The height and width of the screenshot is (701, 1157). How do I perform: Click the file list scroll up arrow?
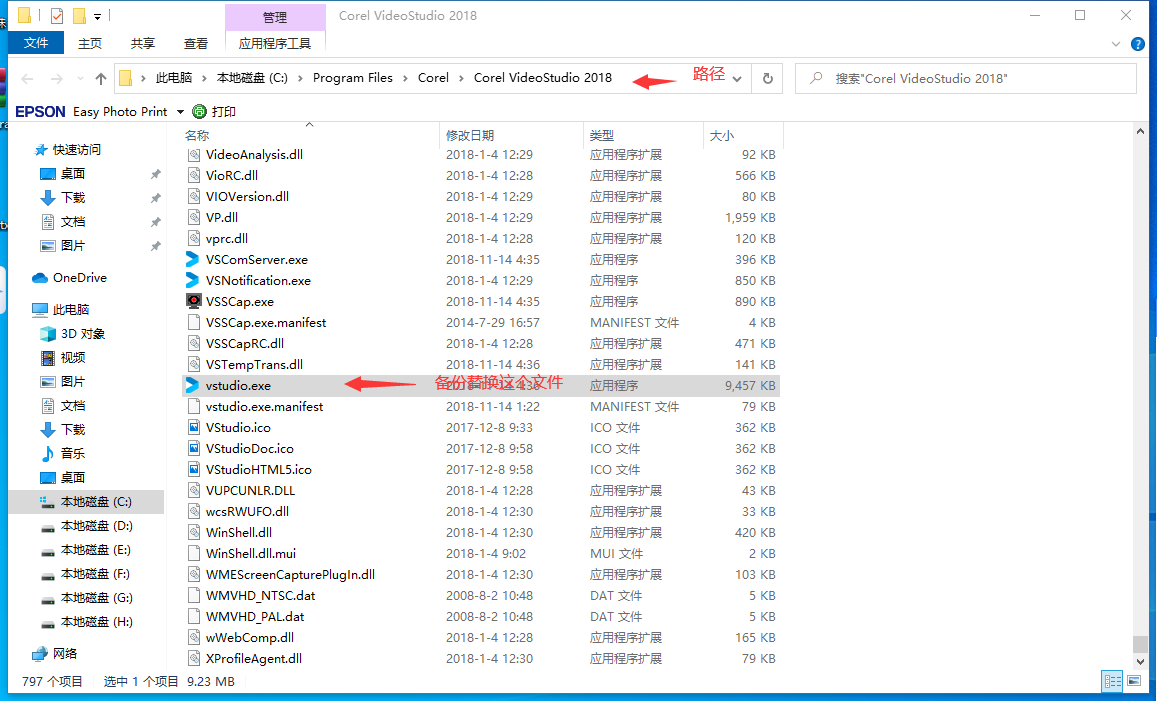(1140, 131)
